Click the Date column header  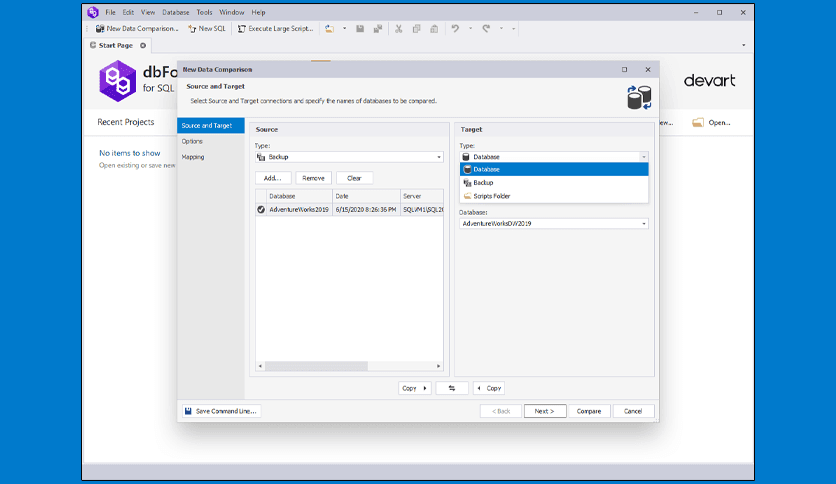[x=366, y=196]
